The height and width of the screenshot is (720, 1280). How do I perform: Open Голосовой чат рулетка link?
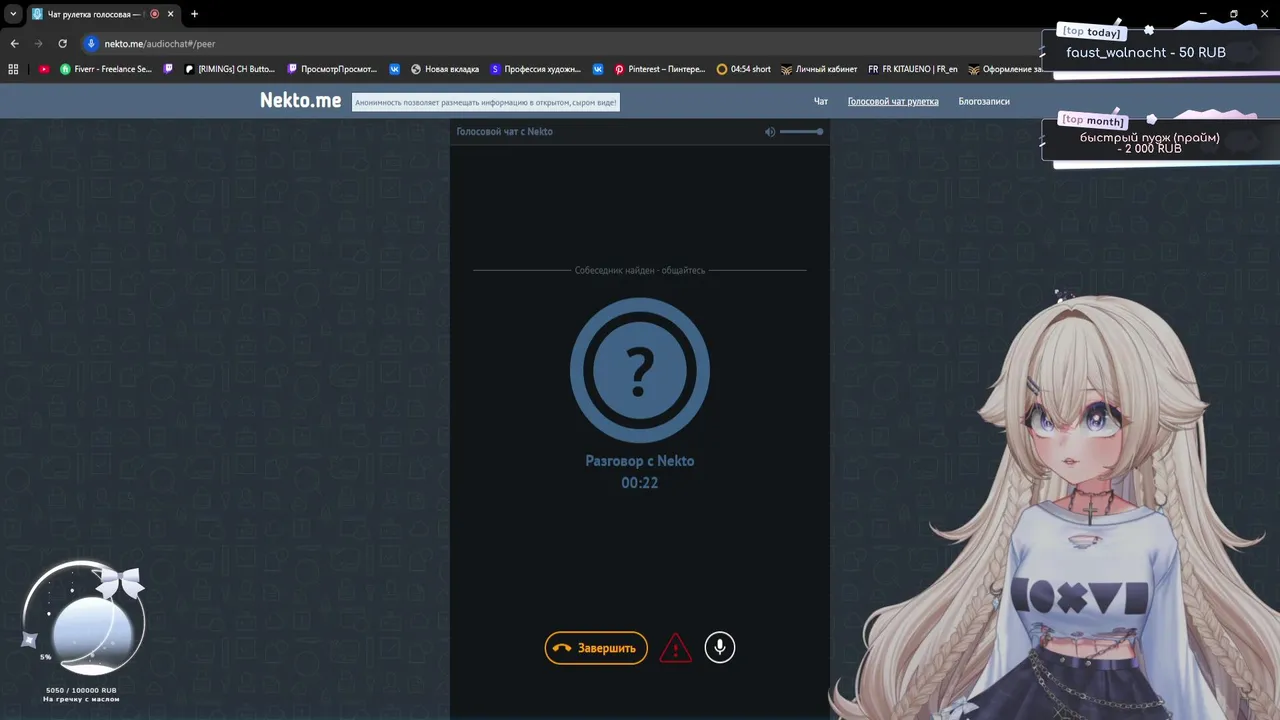coord(893,101)
